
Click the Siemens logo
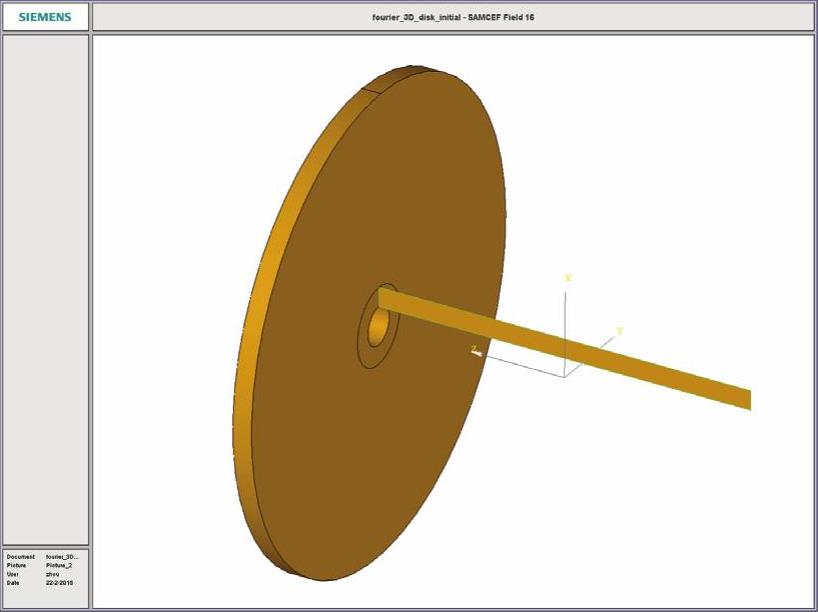coord(45,17)
